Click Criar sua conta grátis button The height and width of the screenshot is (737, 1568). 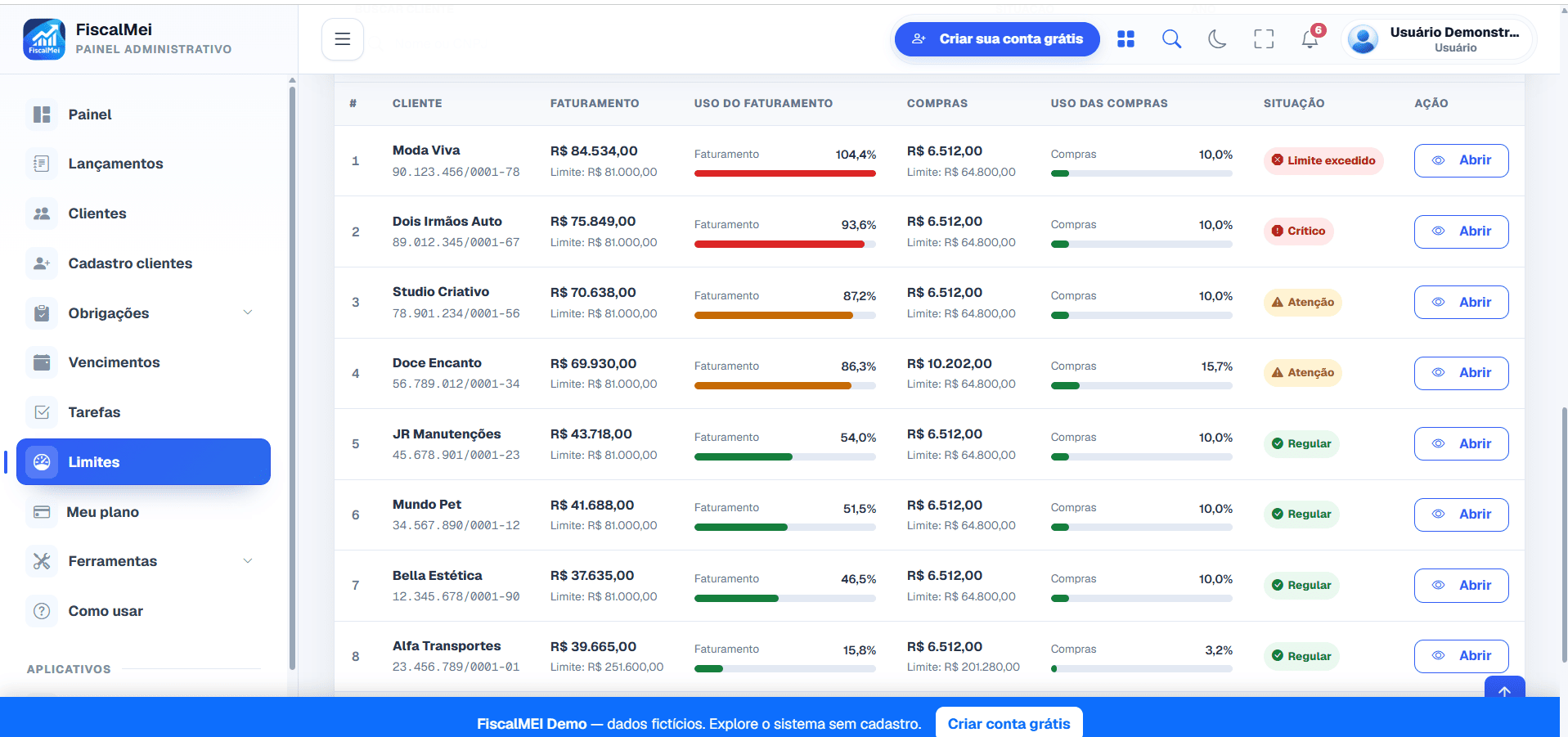coord(997,39)
